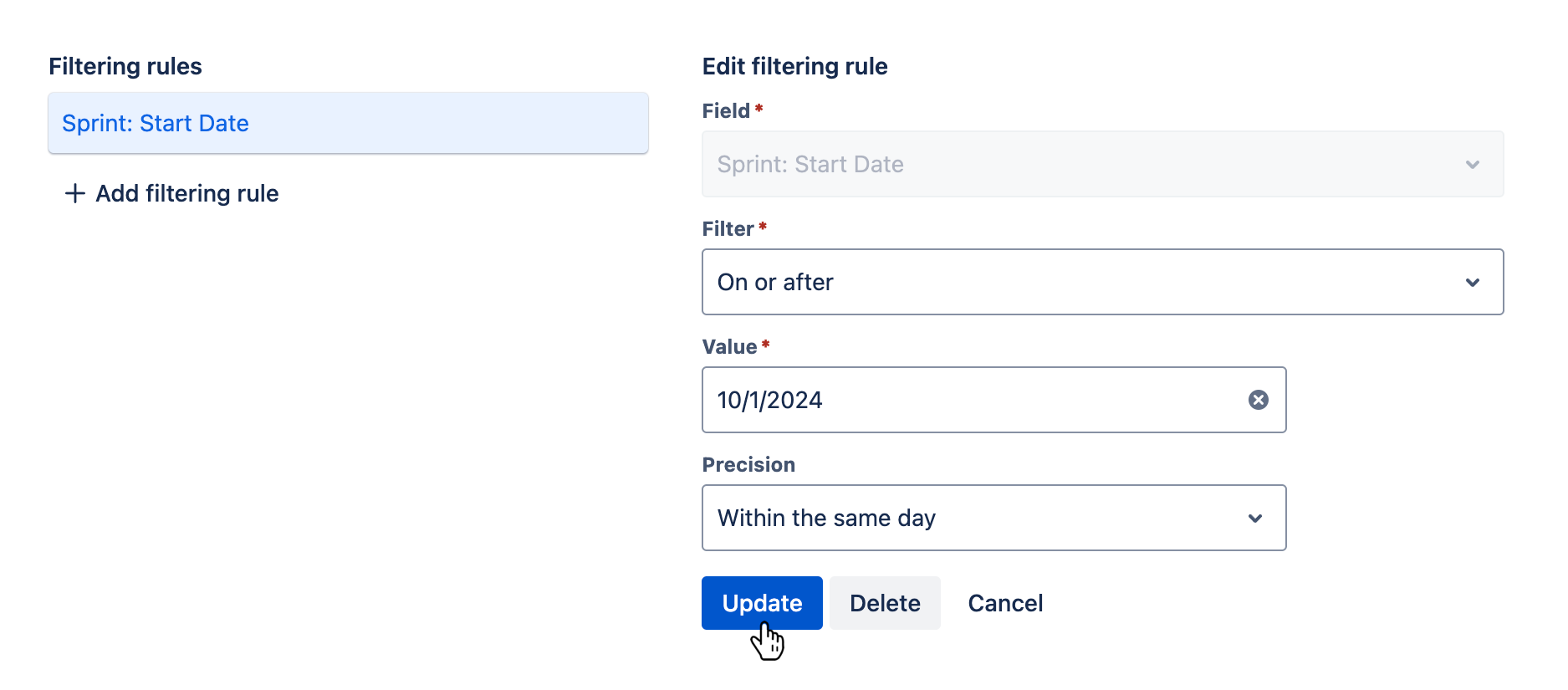Click the chevron in the Field dropdown

1473,165
